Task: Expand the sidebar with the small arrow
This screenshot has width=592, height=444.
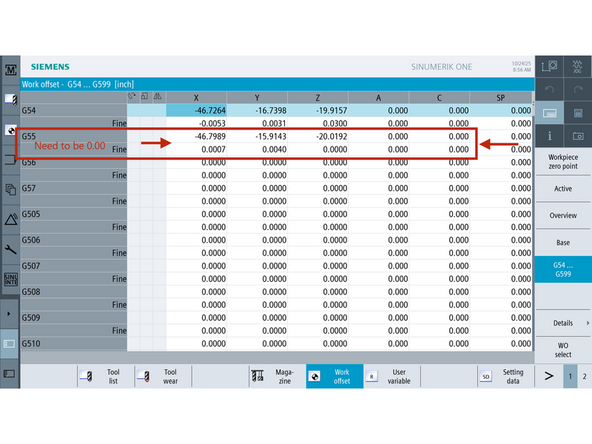Action: [9, 314]
